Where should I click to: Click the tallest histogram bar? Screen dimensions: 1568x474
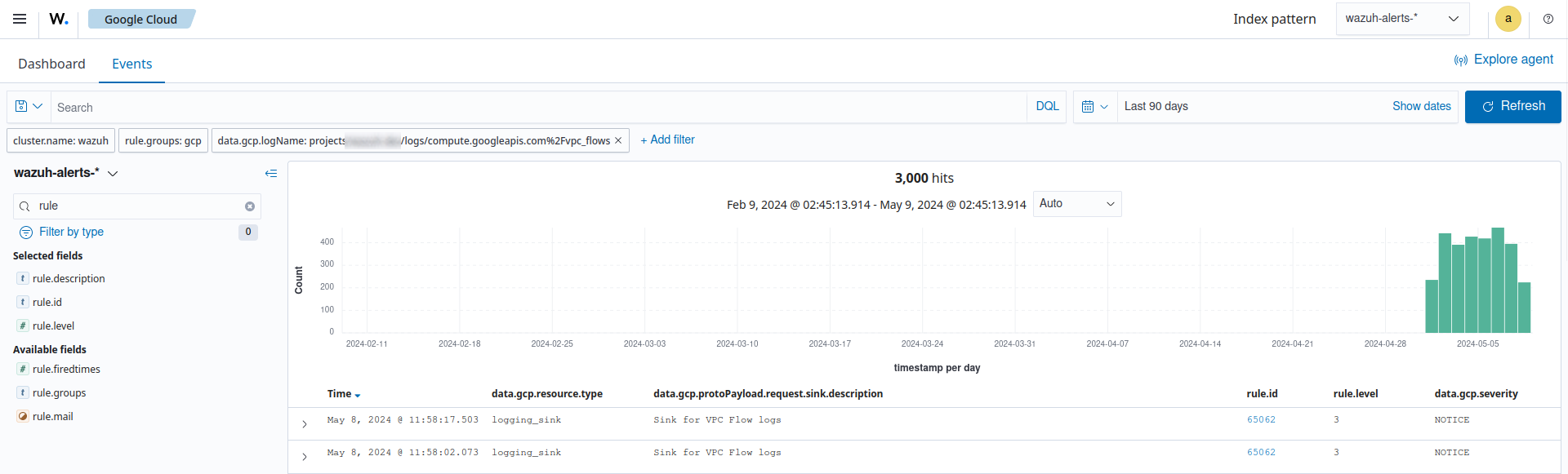point(1498,280)
